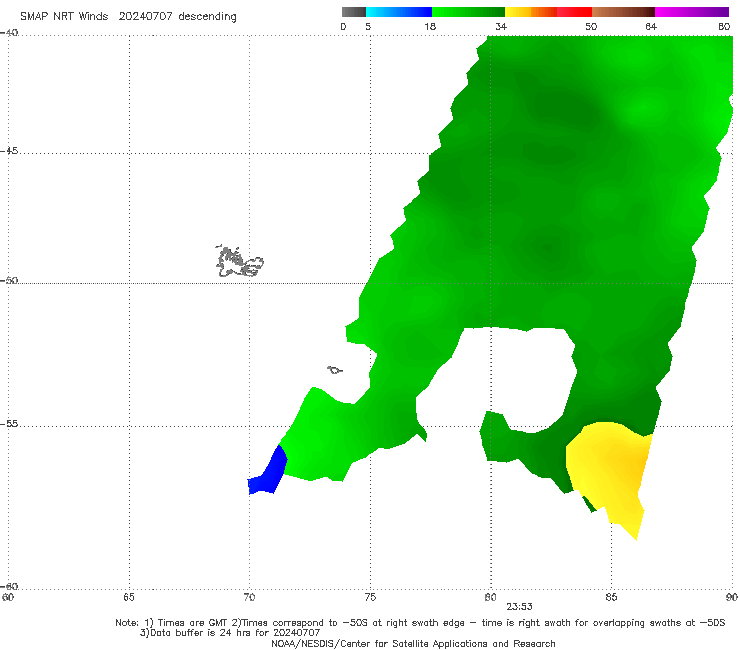The height and width of the screenshot is (650, 740).
Task: Click the note line starting 'Times are GMT'
Action: 420,623
